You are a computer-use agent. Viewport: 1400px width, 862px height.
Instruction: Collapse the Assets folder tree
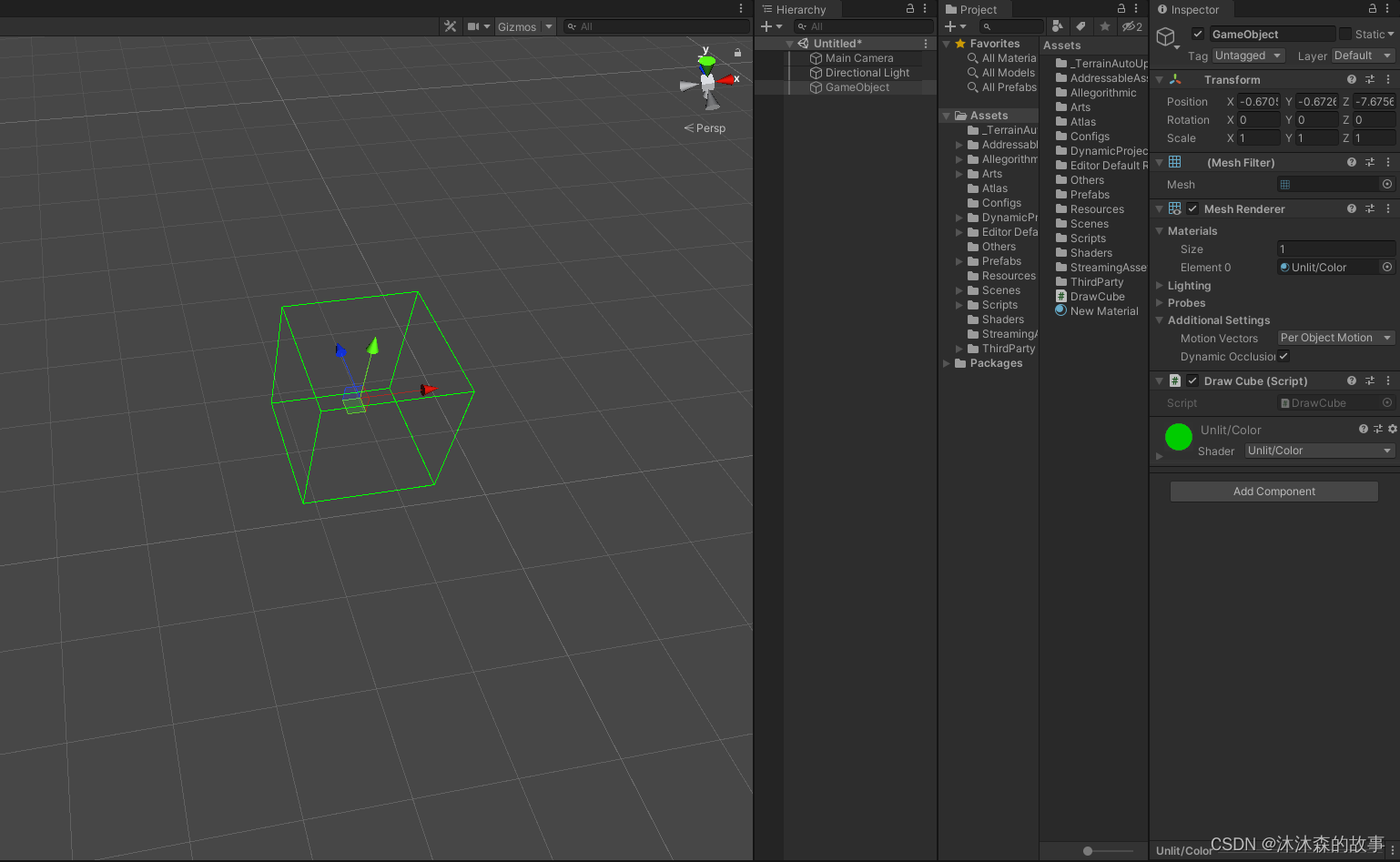coord(947,116)
